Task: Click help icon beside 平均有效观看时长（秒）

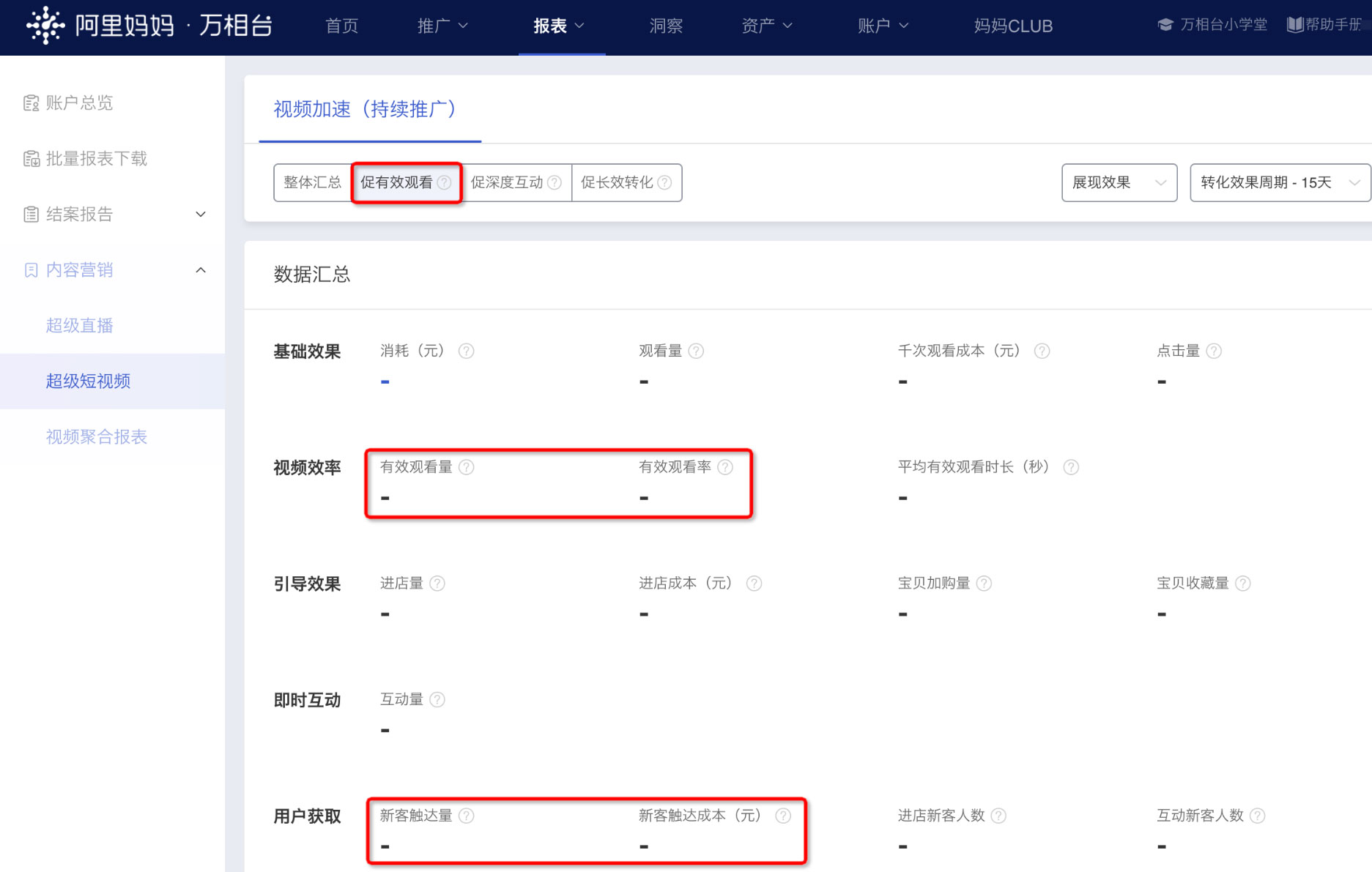Action: point(1071,467)
